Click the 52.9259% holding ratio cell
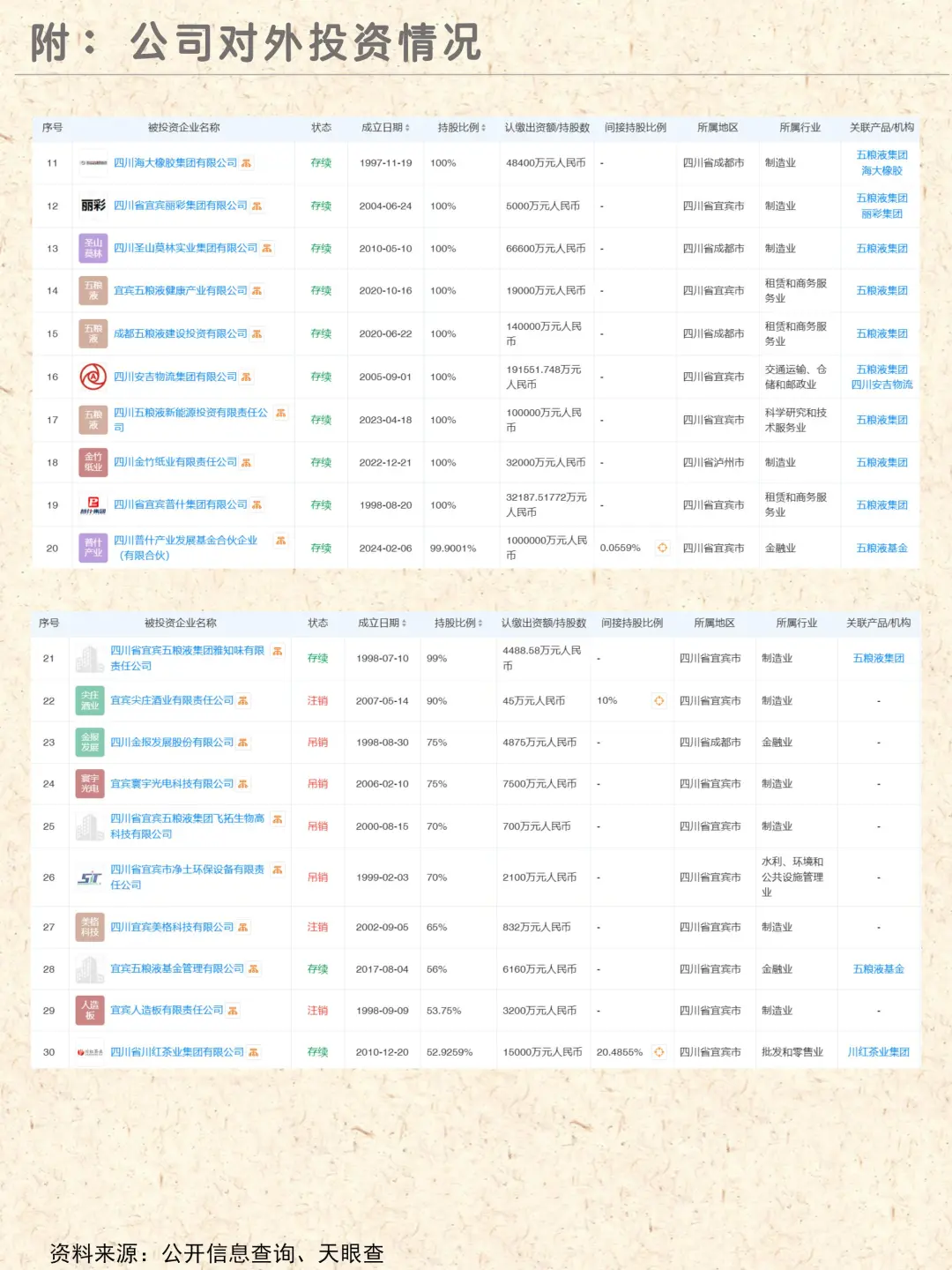This screenshot has width=952, height=1270. click(450, 1052)
